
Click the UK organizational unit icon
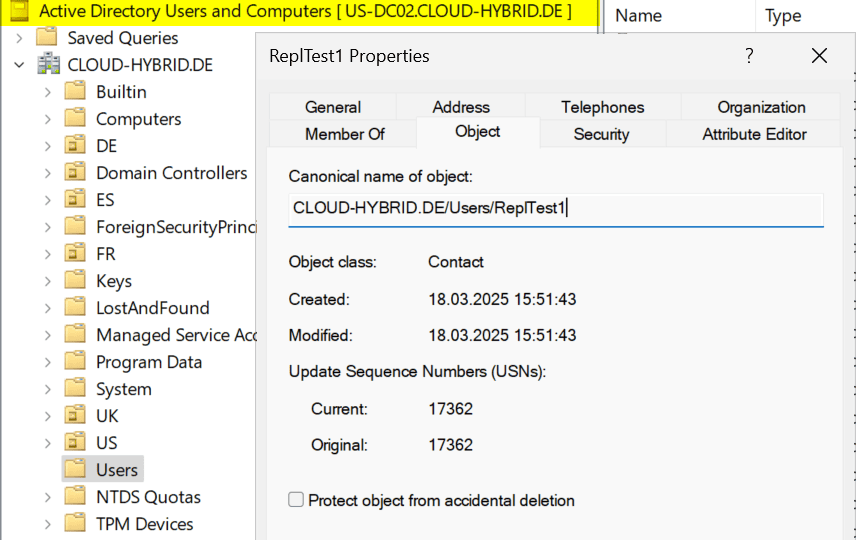pyautogui.click(x=75, y=416)
